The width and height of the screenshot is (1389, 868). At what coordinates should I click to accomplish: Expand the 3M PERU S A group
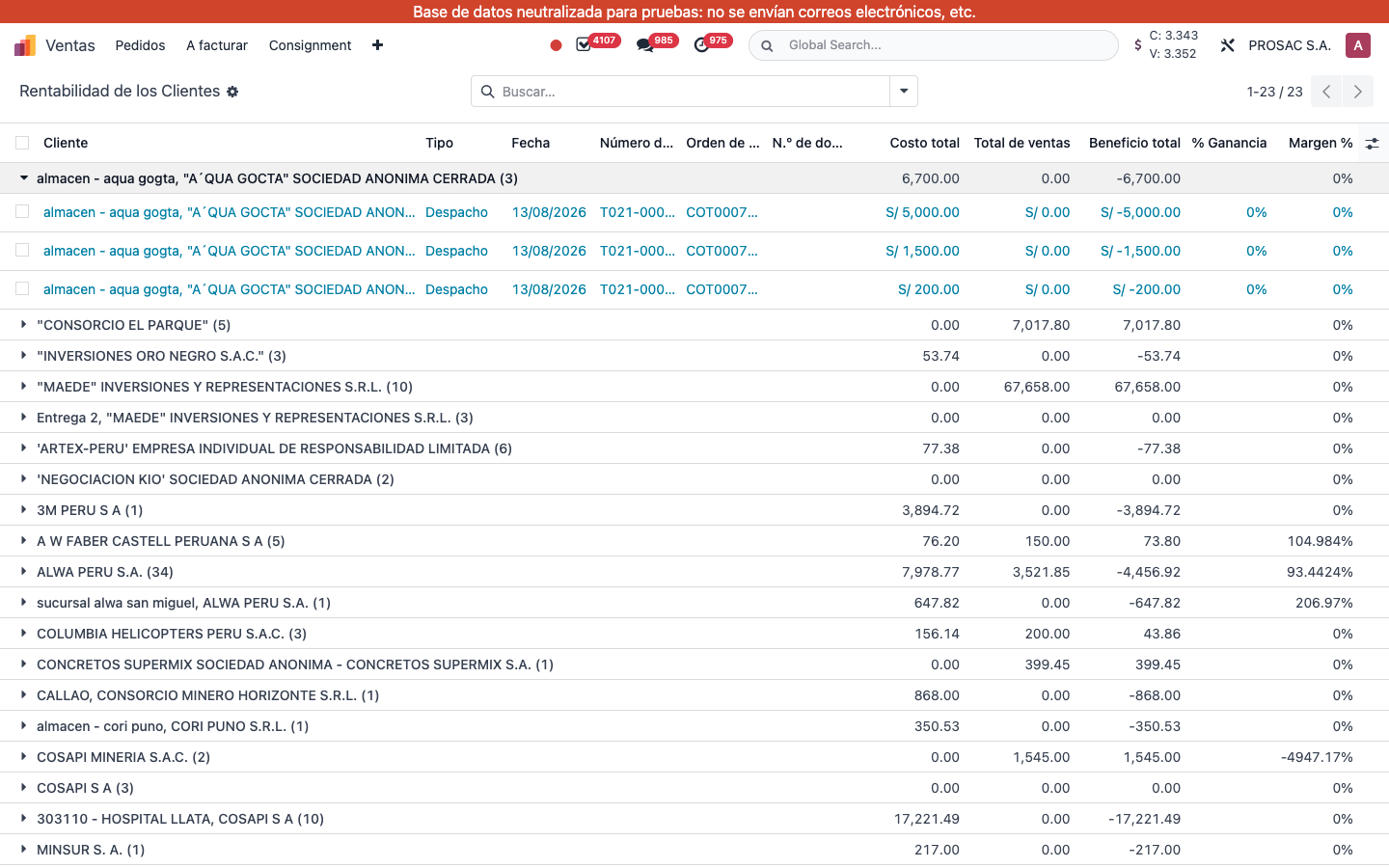[23, 510]
